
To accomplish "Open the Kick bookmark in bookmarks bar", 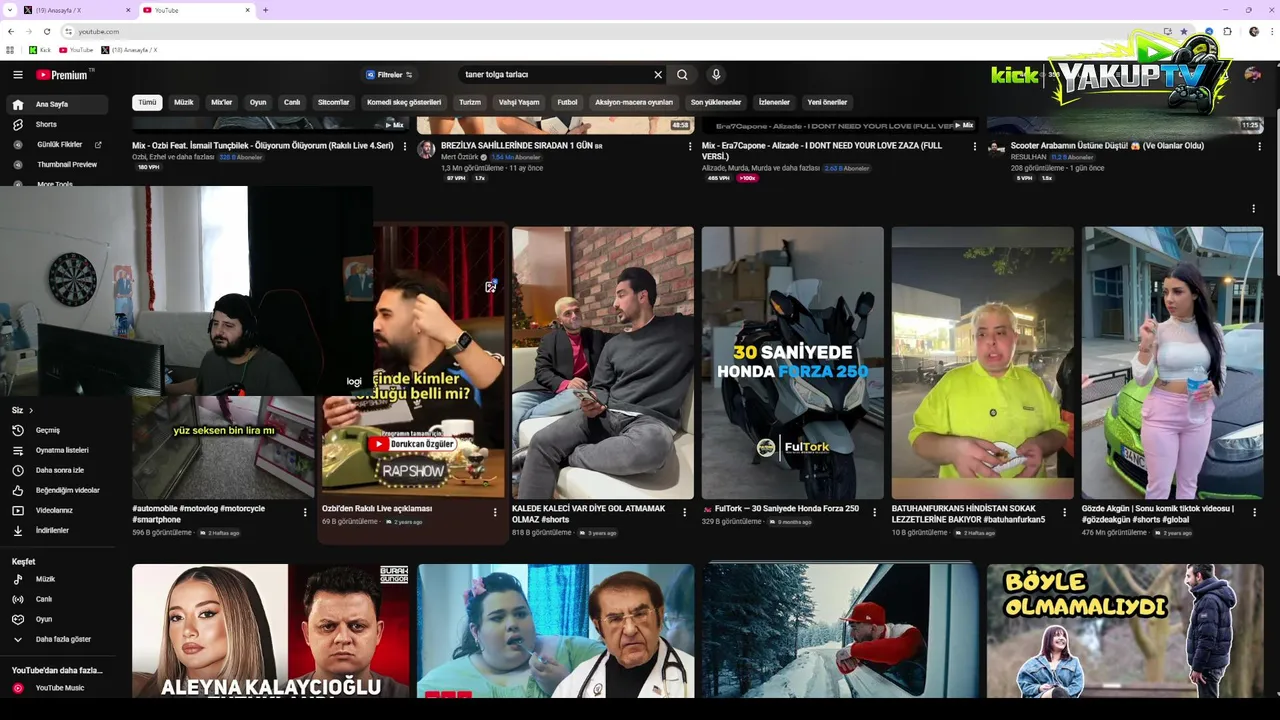I will click(x=40, y=50).
